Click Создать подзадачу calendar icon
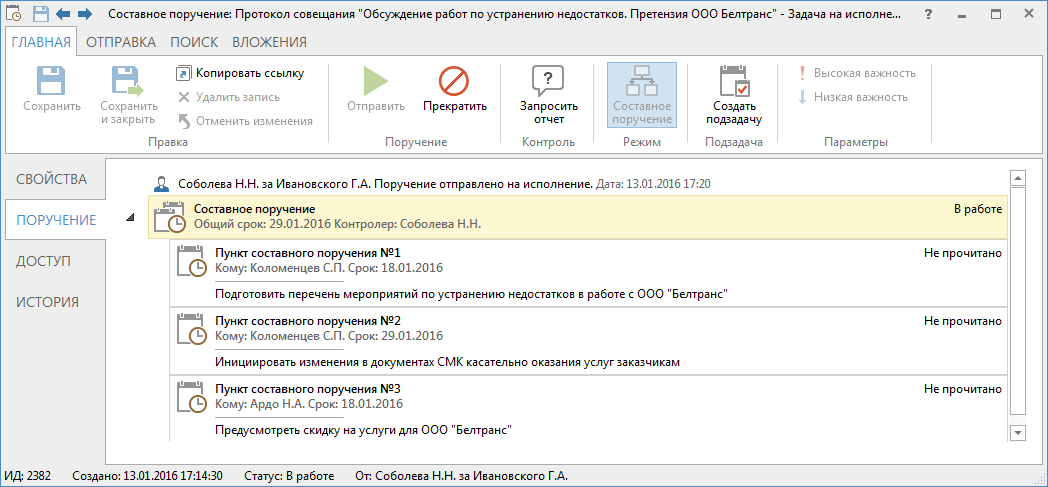This screenshot has width=1048, height=487. 734,82
